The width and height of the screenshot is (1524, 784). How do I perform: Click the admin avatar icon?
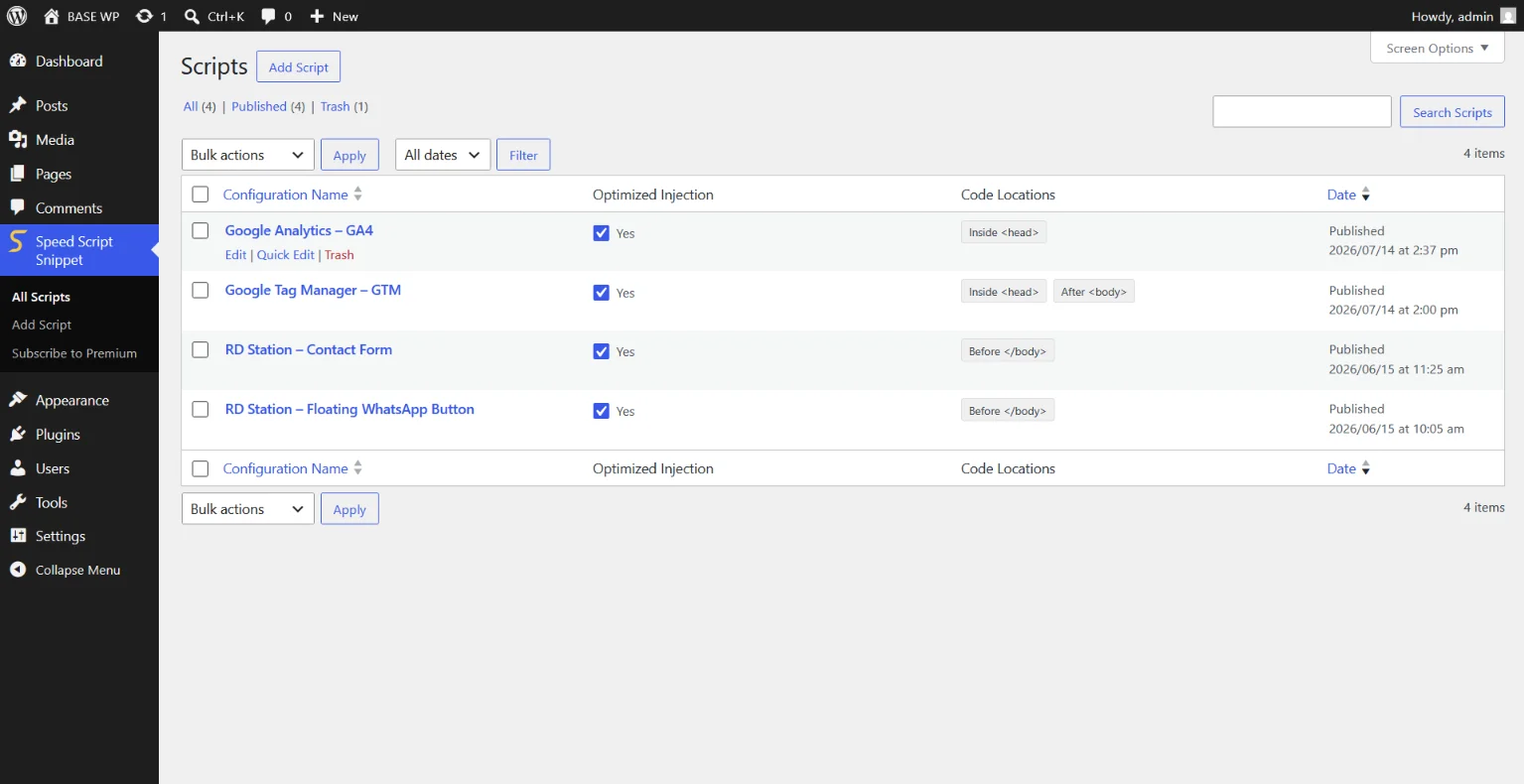tap(1508, 16)
